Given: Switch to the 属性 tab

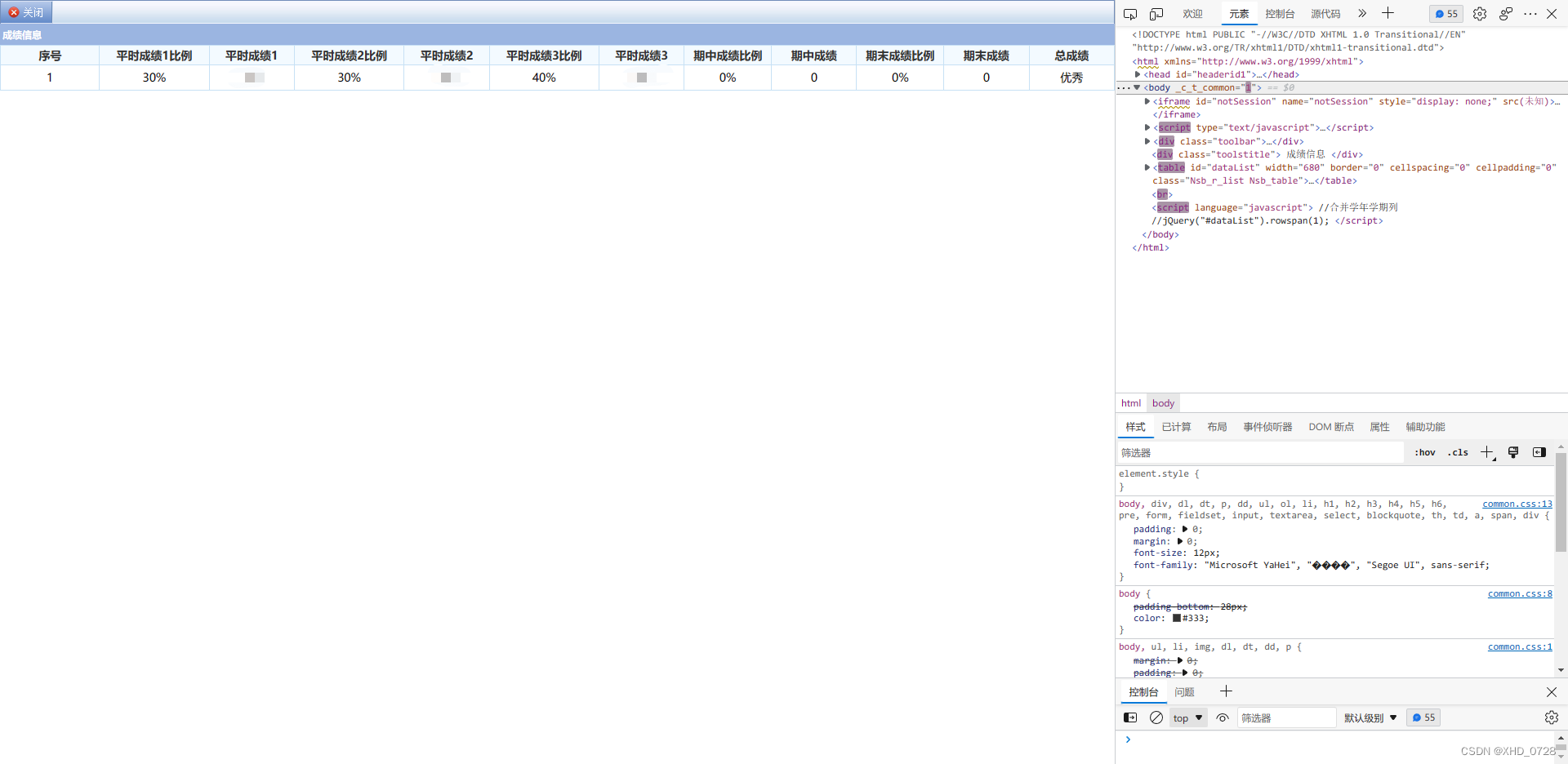Looking at the screenshot, I should tap(1379, 427).
